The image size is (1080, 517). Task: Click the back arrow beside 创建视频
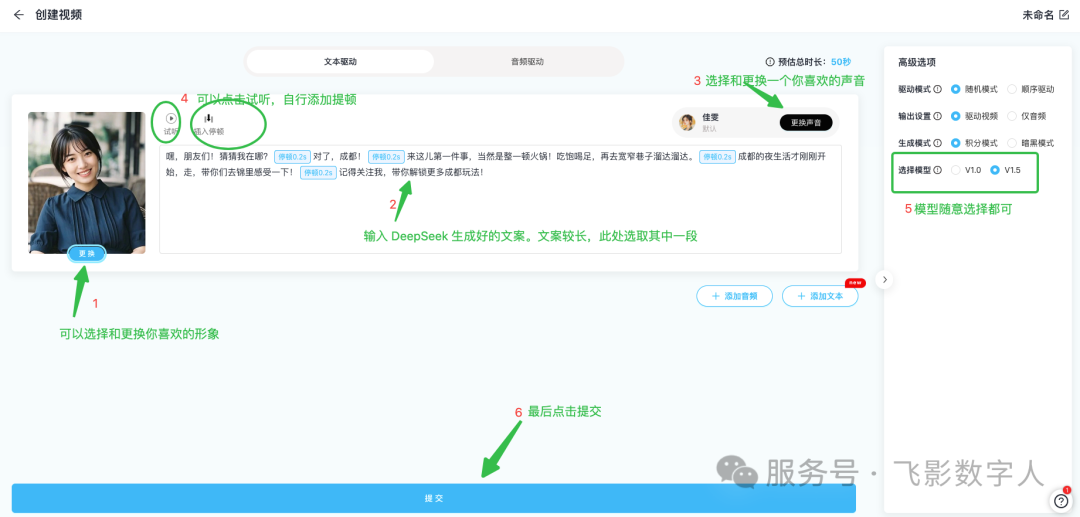coord(18,15)
